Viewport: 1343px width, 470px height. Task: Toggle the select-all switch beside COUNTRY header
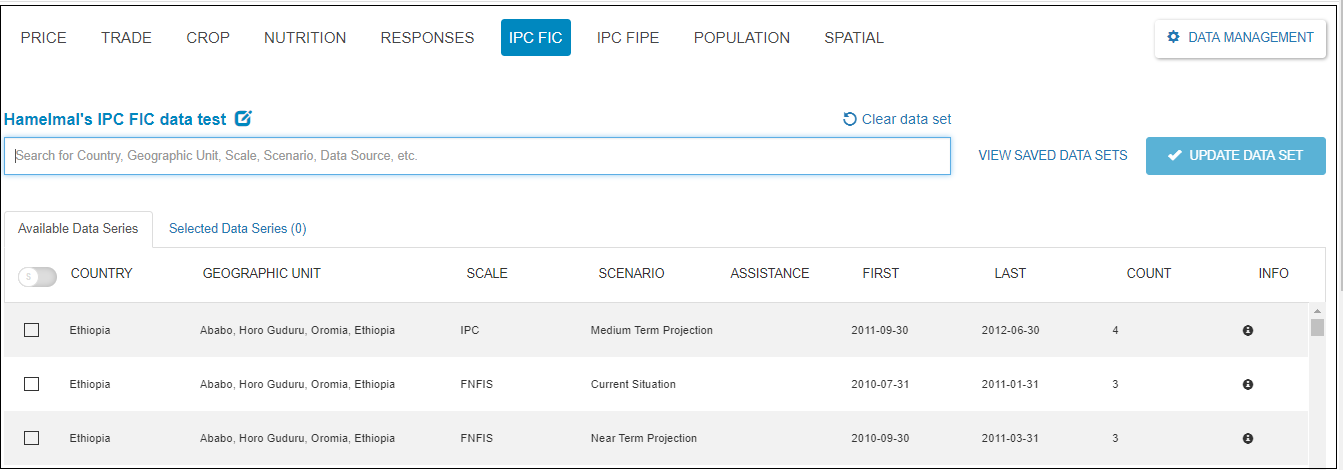coord(37,276)
